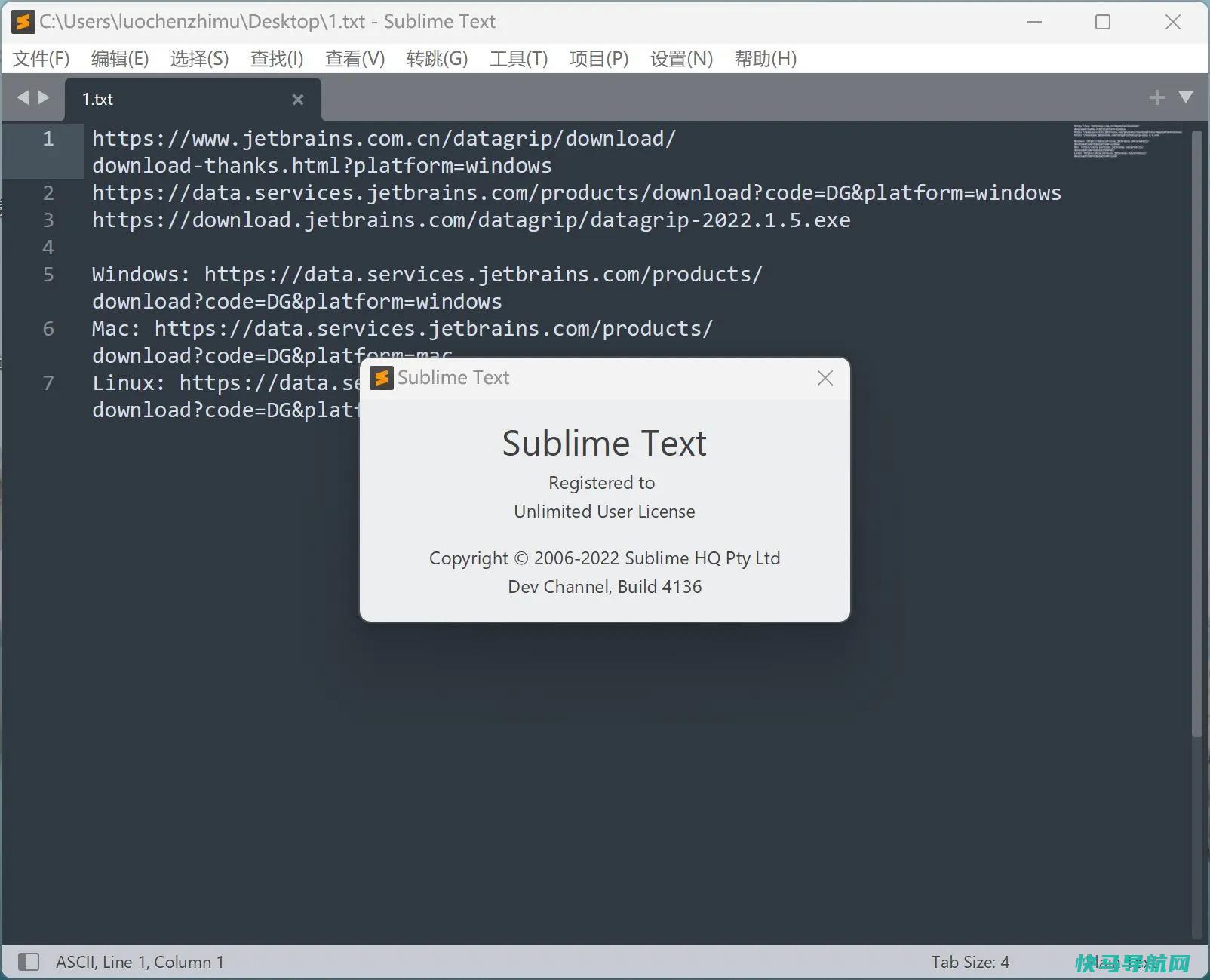Click 'Unlimited User License' text in dialog
This screenshot has width=1210, height=980.
point(604,512)
